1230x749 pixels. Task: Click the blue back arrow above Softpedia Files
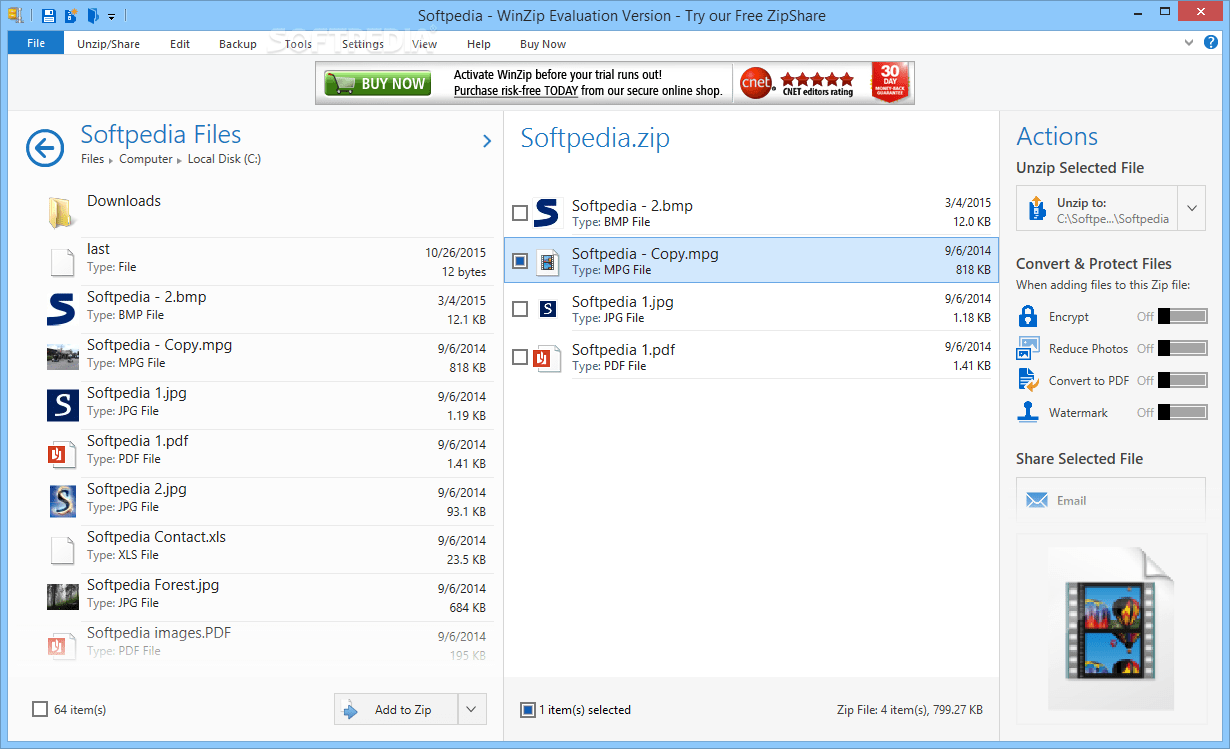point(44,148)
